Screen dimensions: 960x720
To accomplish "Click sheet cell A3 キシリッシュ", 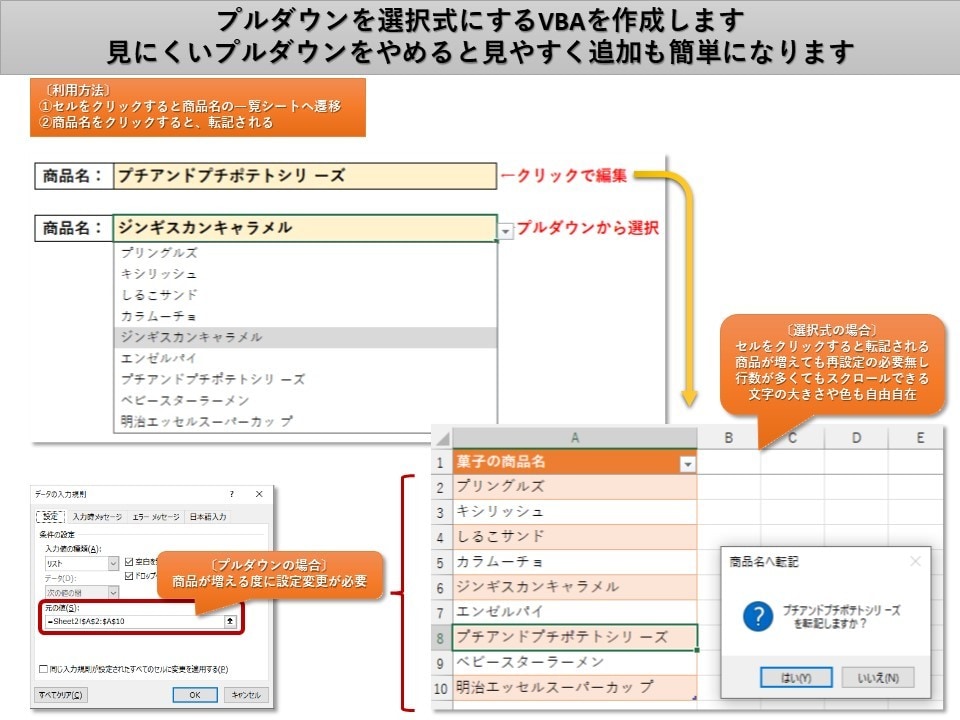I will click(x=574, y=512).
